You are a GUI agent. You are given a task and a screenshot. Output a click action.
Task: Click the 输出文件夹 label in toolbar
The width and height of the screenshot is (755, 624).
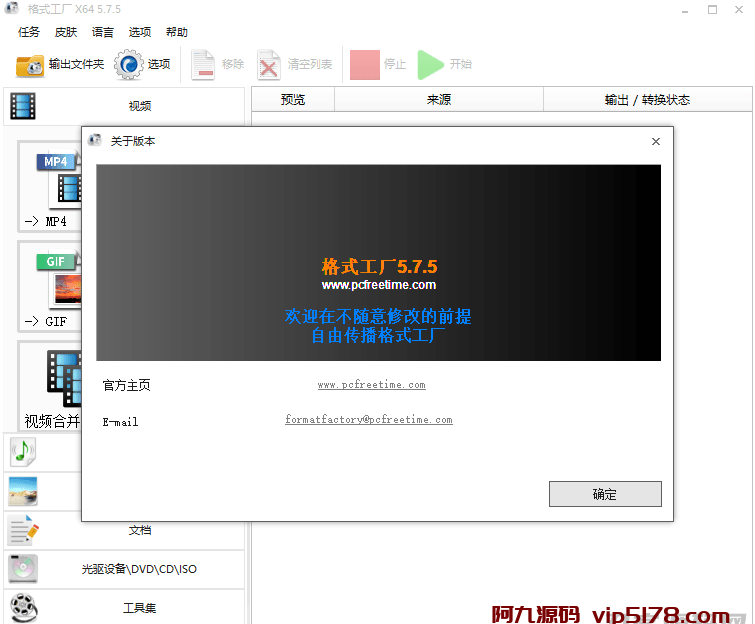coord(76,64)
